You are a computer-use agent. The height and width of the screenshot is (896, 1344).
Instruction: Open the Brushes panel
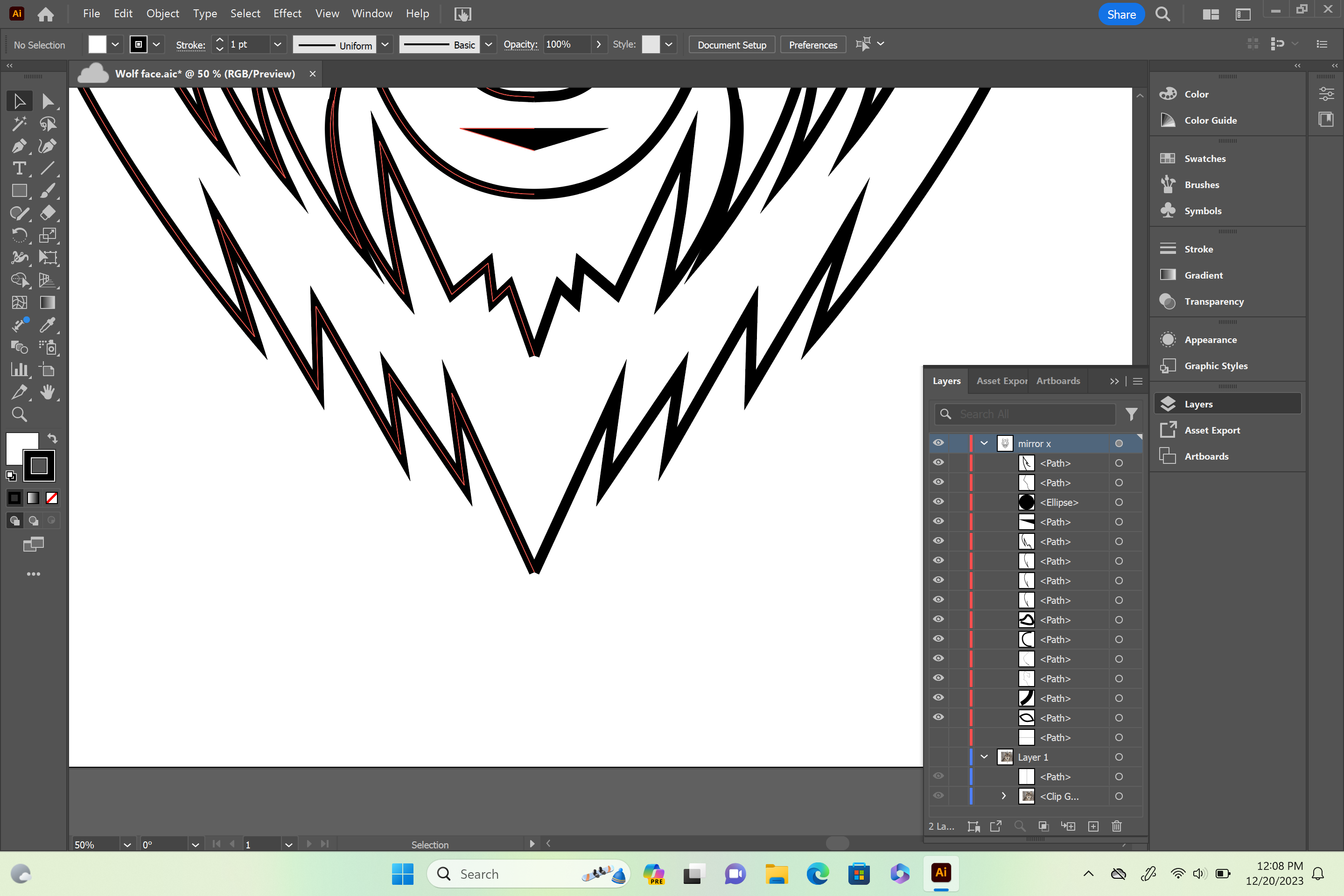(x=1201, y=185)
